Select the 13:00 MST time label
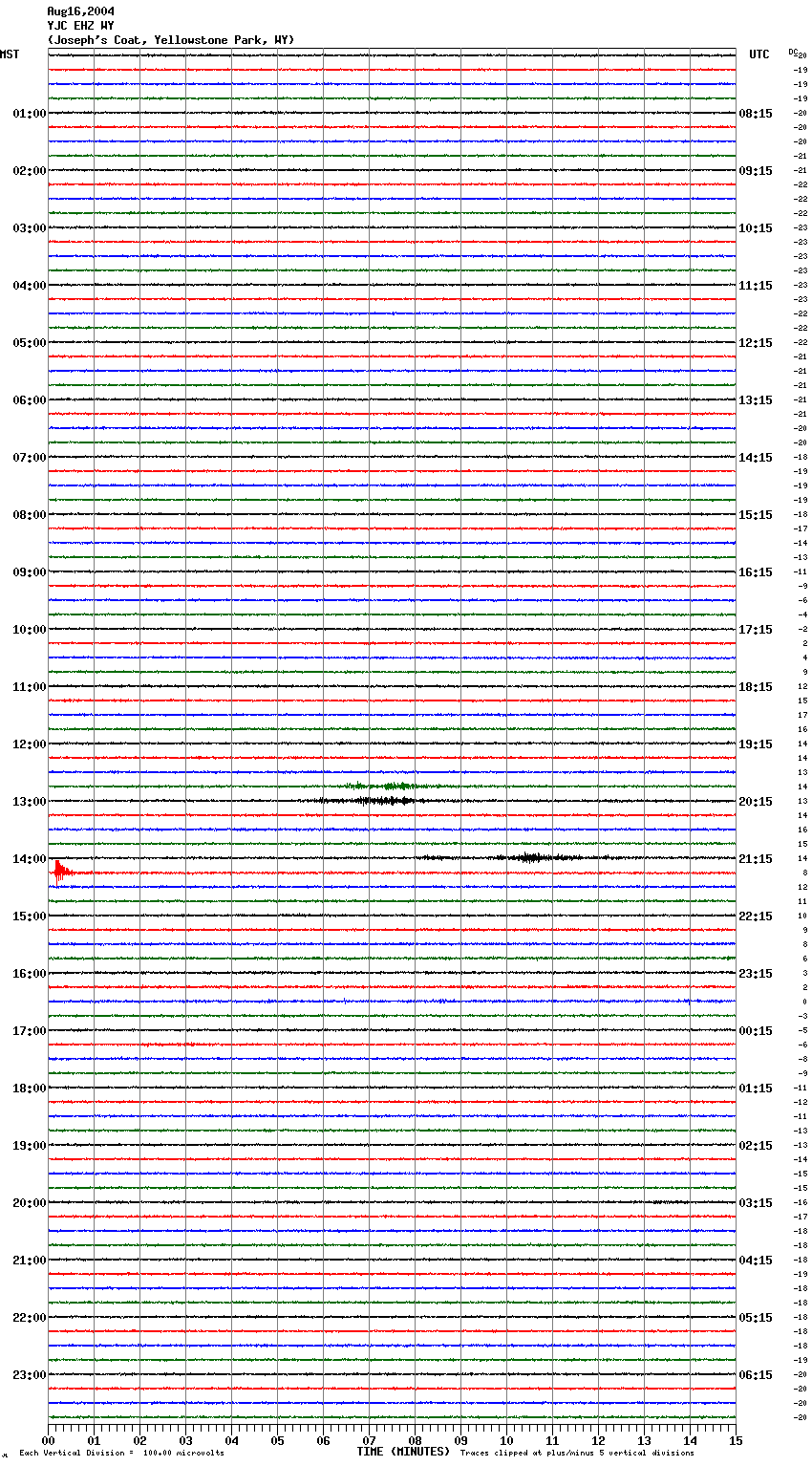 click(29, 802)
